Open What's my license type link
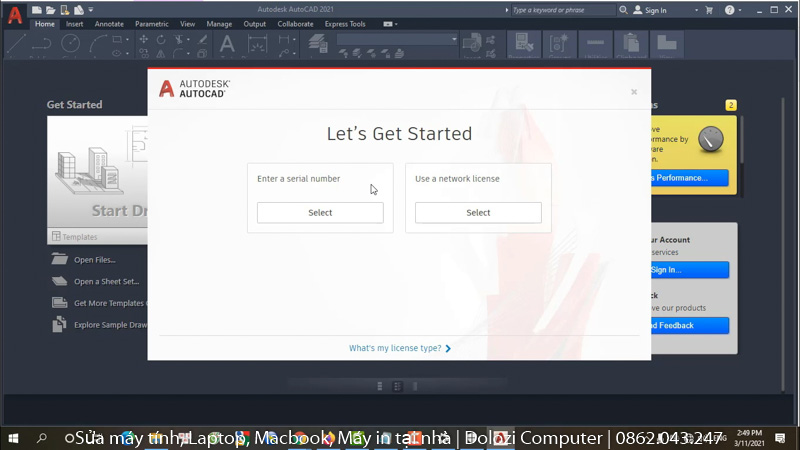The image size is (800, 450). (x=400, y=348)
